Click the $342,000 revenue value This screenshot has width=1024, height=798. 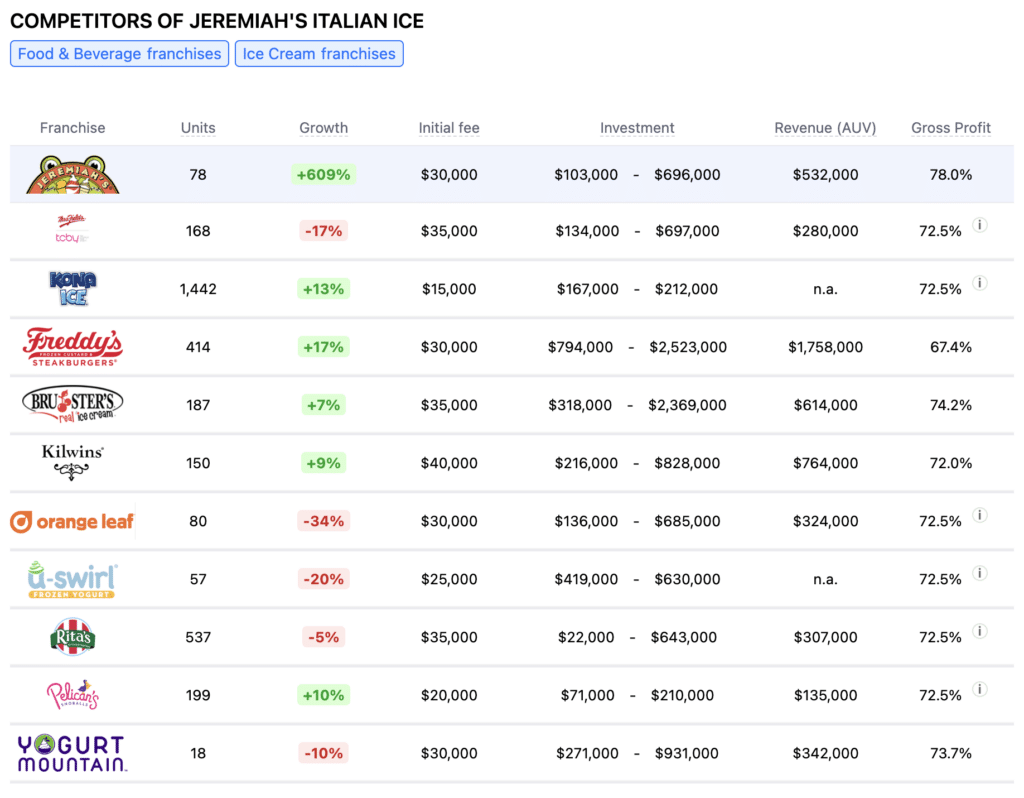[x=825, y=753]
